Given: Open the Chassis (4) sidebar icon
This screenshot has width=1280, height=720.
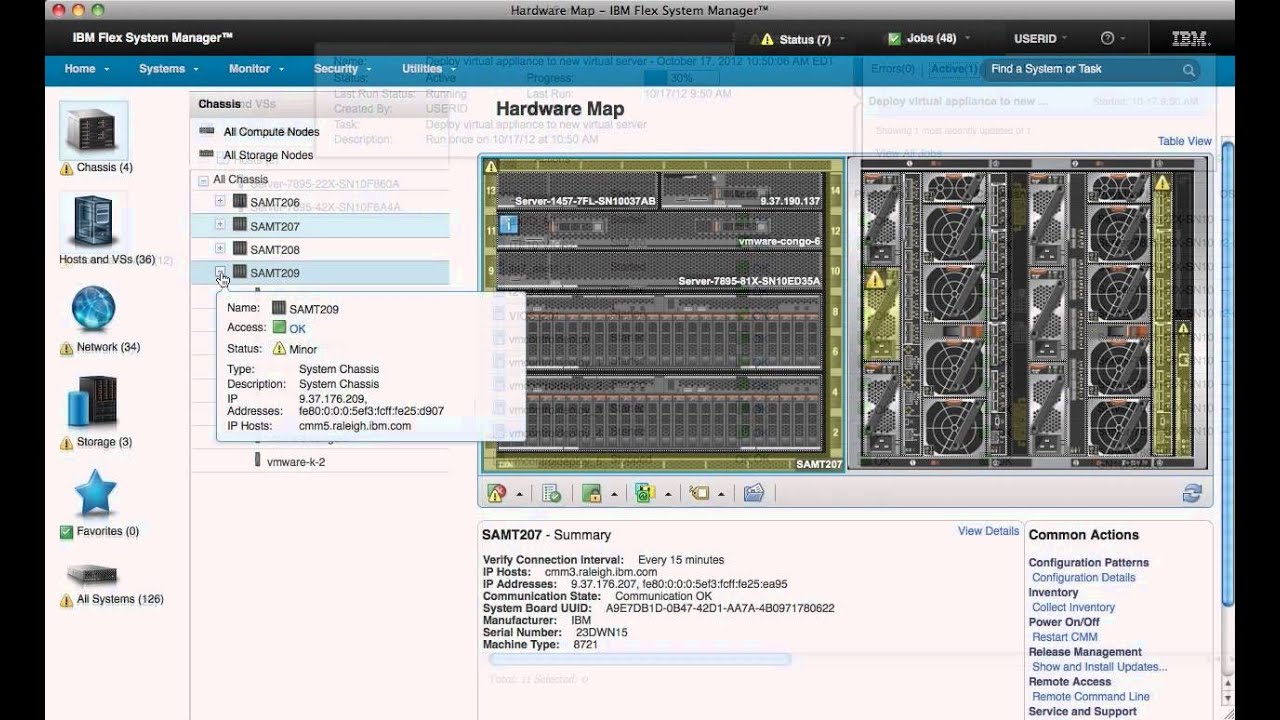Looking at the screenshot, I should [x=93, y=130].
